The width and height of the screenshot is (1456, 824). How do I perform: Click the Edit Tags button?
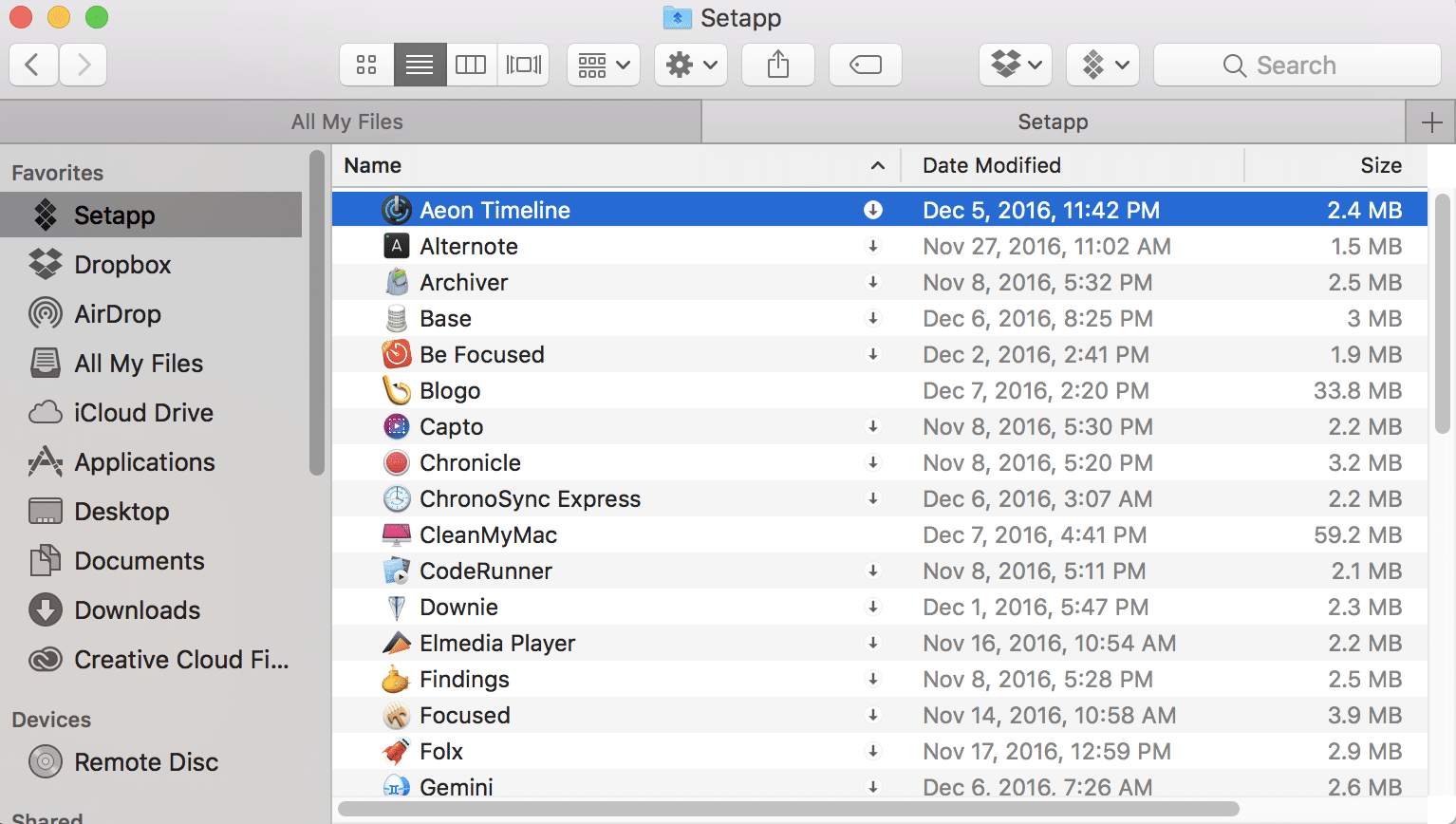tap(866, 65)
